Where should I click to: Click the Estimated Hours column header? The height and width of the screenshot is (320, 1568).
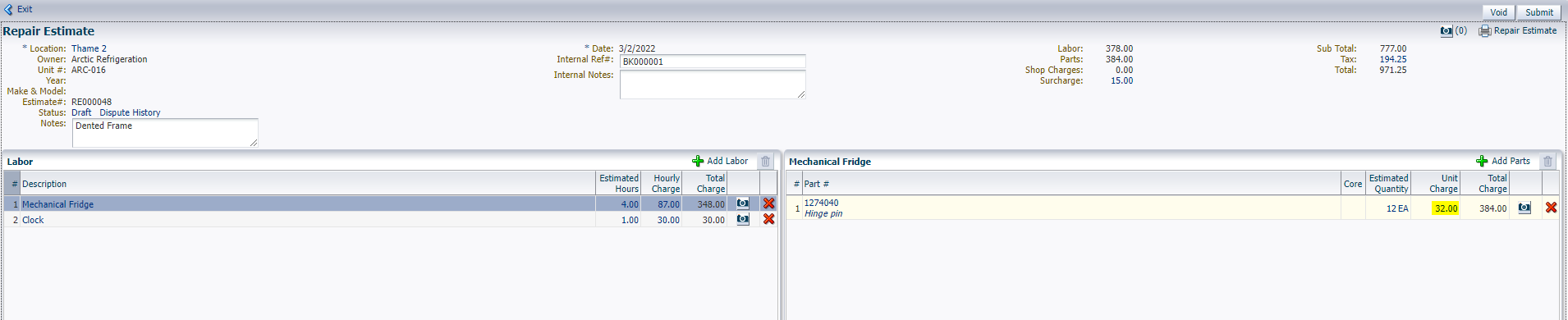[x=619, y=183]
